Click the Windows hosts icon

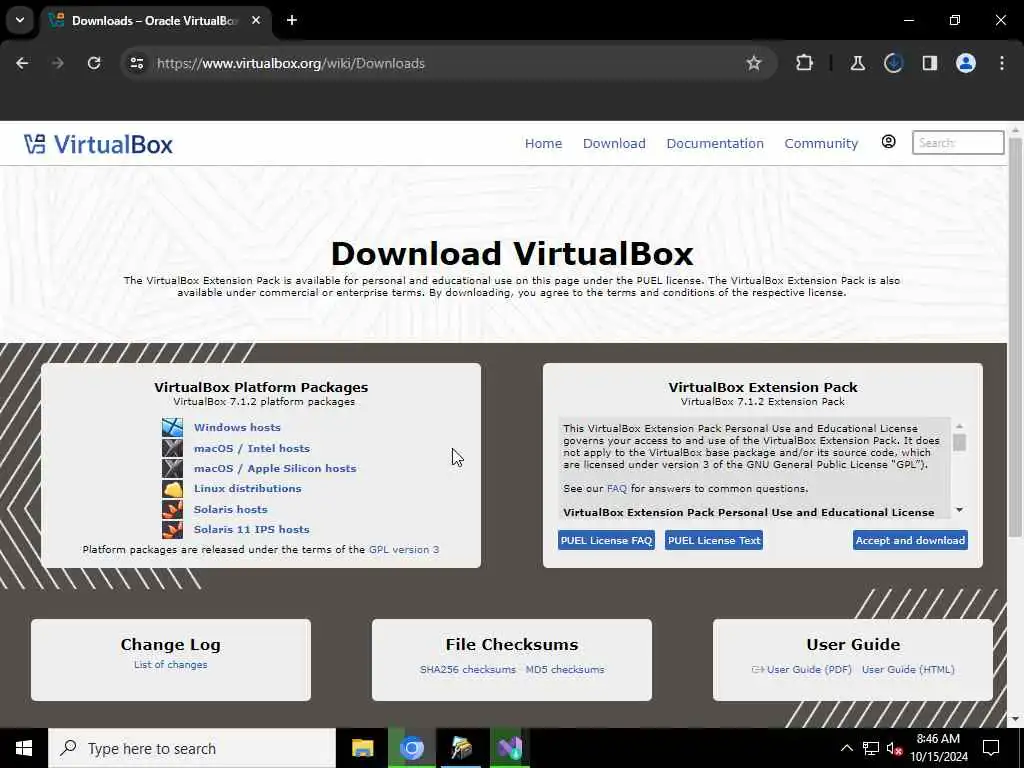tap(172, 427)
